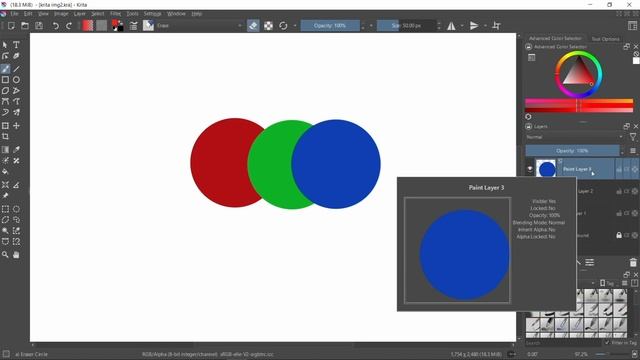Select the Zoom tool
This screenshot has height=360, width=640.
coord(5,255)
